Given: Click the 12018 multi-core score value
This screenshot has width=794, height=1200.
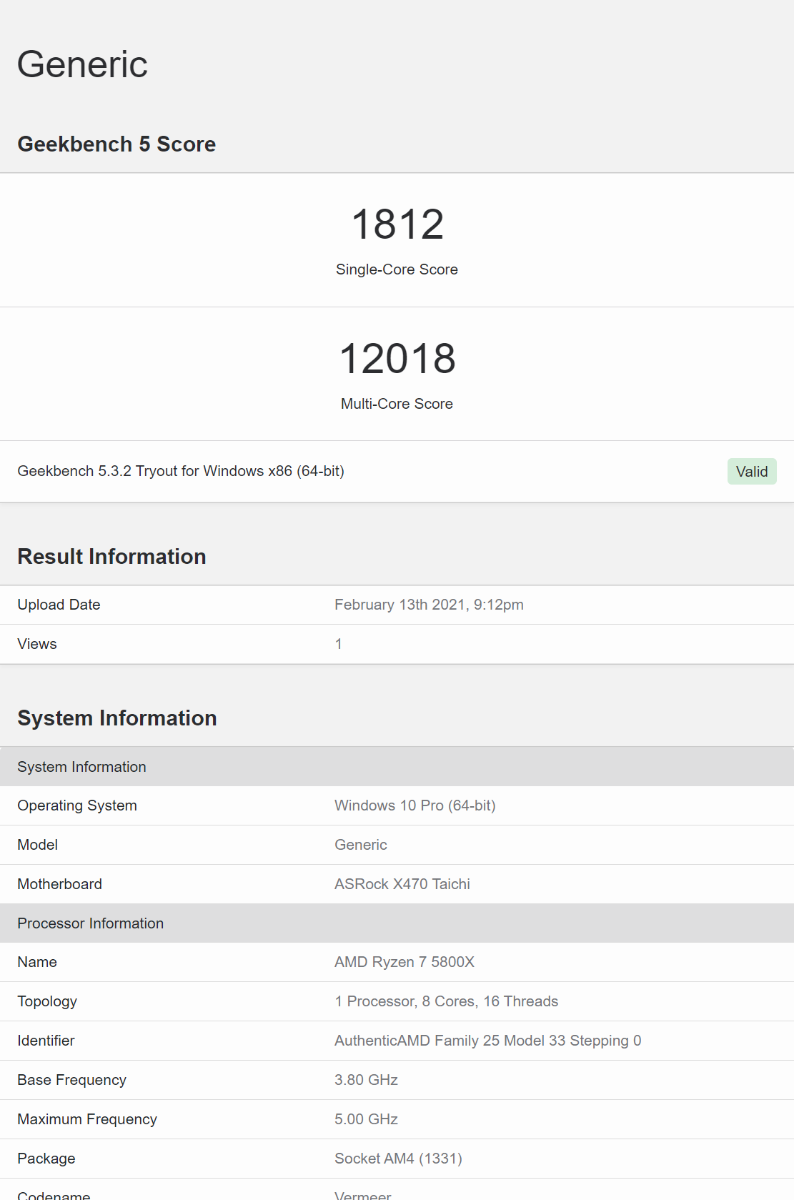Looking at the screenshot, I should [397, 358].
